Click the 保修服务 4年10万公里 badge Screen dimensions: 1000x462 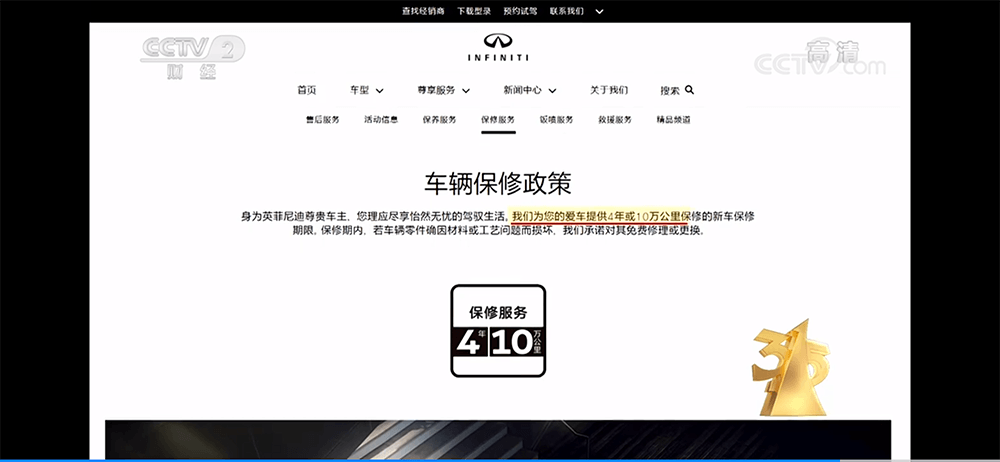coord(498,331)
